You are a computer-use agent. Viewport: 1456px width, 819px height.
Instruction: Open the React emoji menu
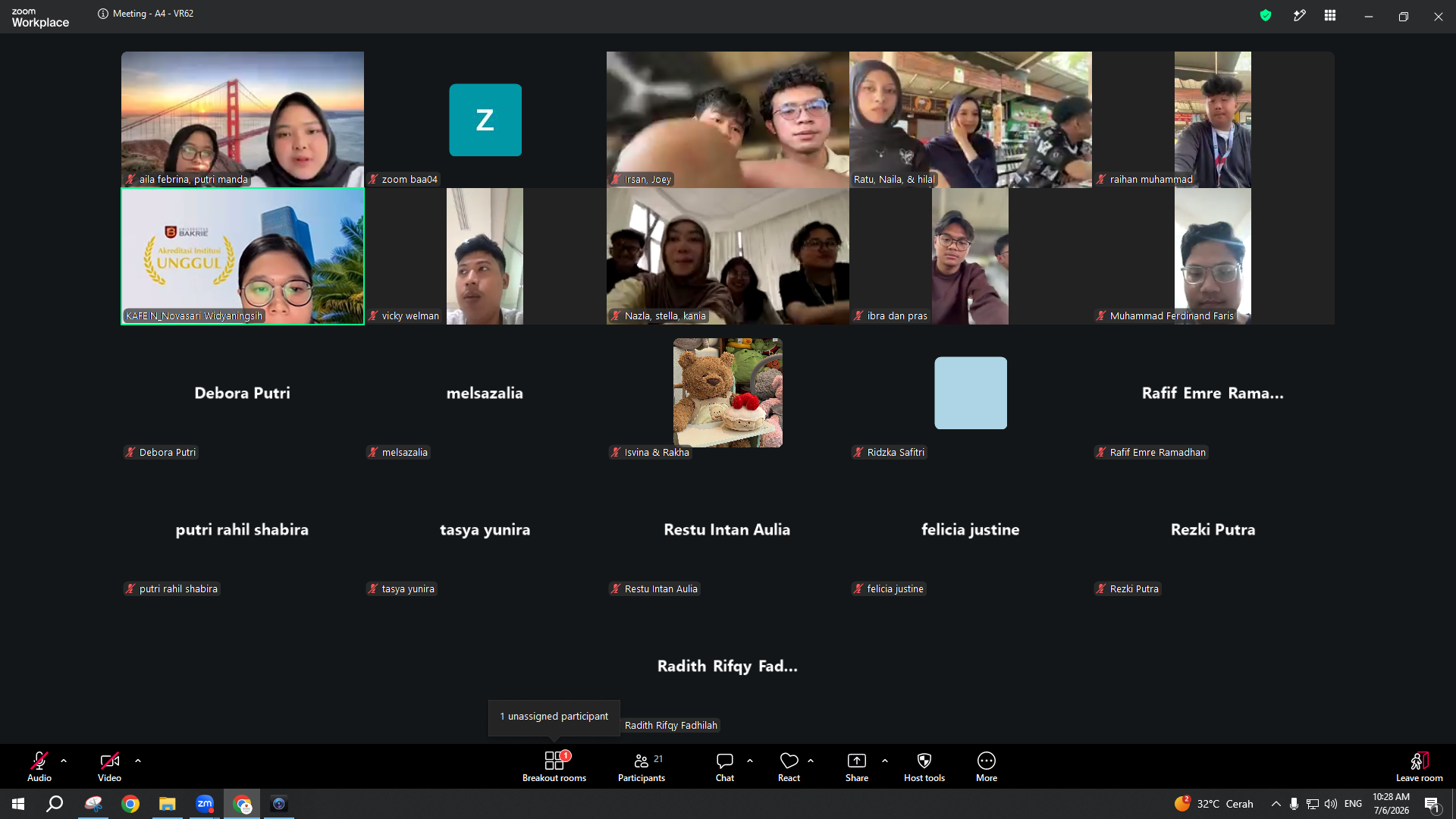789,767
